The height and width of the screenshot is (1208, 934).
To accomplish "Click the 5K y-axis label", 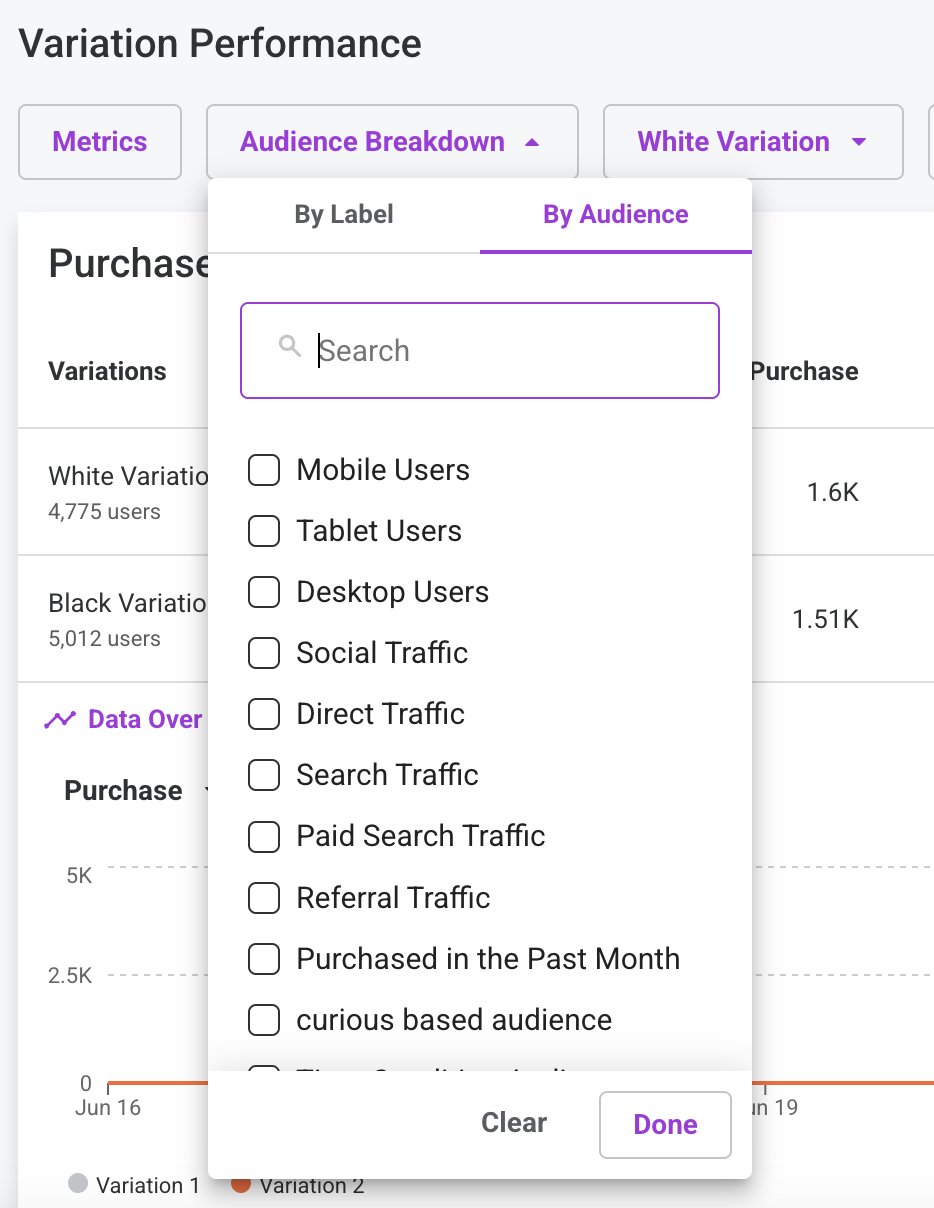I will [80, 876].
